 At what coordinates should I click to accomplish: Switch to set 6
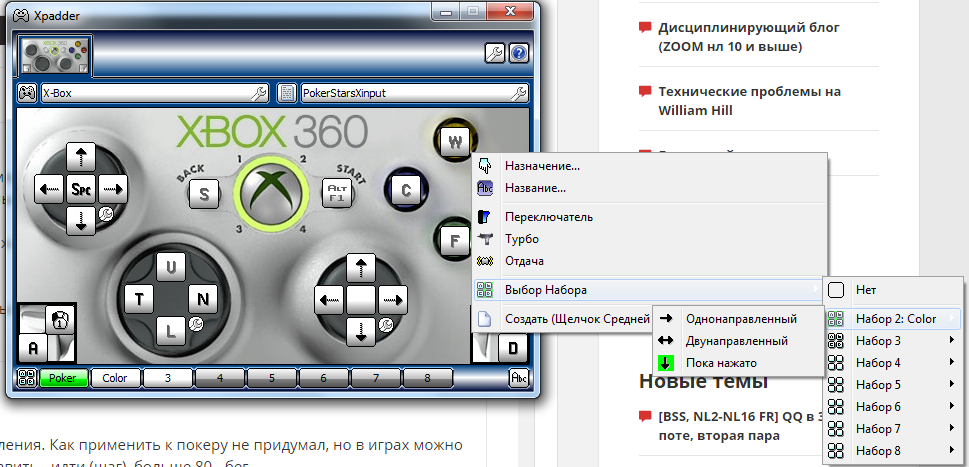pyautogui.click(x=323, y=378)
